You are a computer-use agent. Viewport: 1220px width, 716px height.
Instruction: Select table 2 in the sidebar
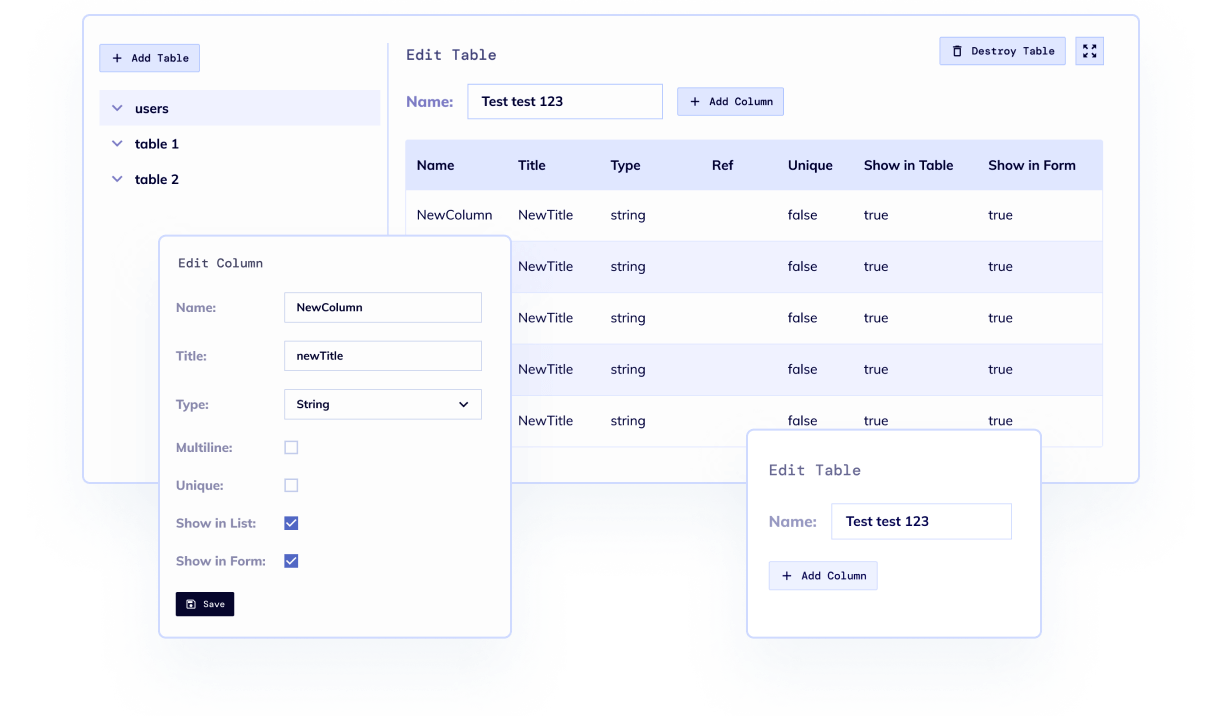[157, 180]
